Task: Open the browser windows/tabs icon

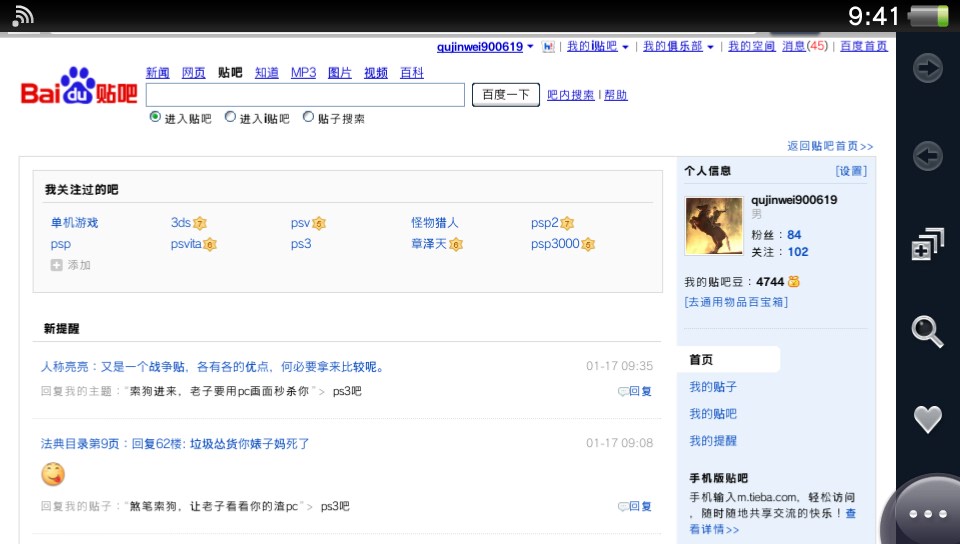Action: coord(928,244)
